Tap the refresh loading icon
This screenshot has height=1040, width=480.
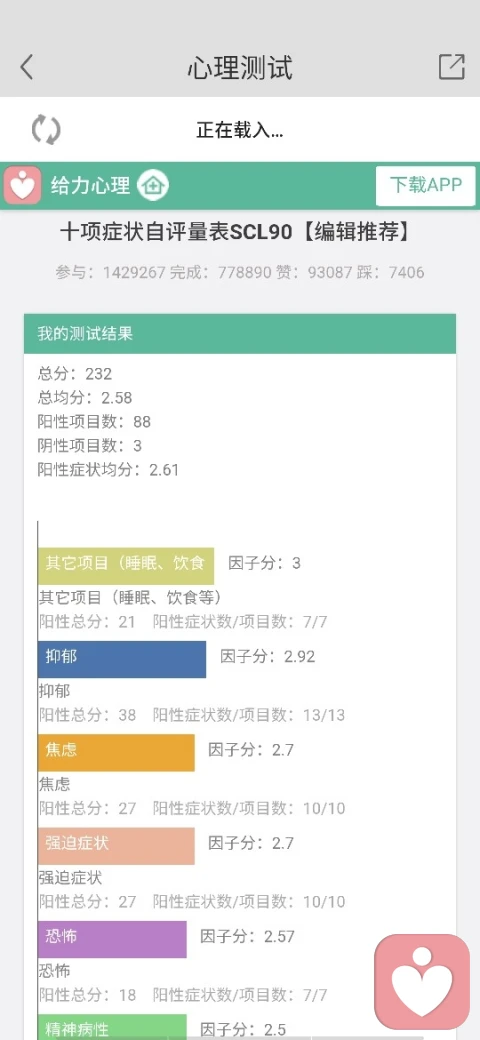tap(46, 129)
